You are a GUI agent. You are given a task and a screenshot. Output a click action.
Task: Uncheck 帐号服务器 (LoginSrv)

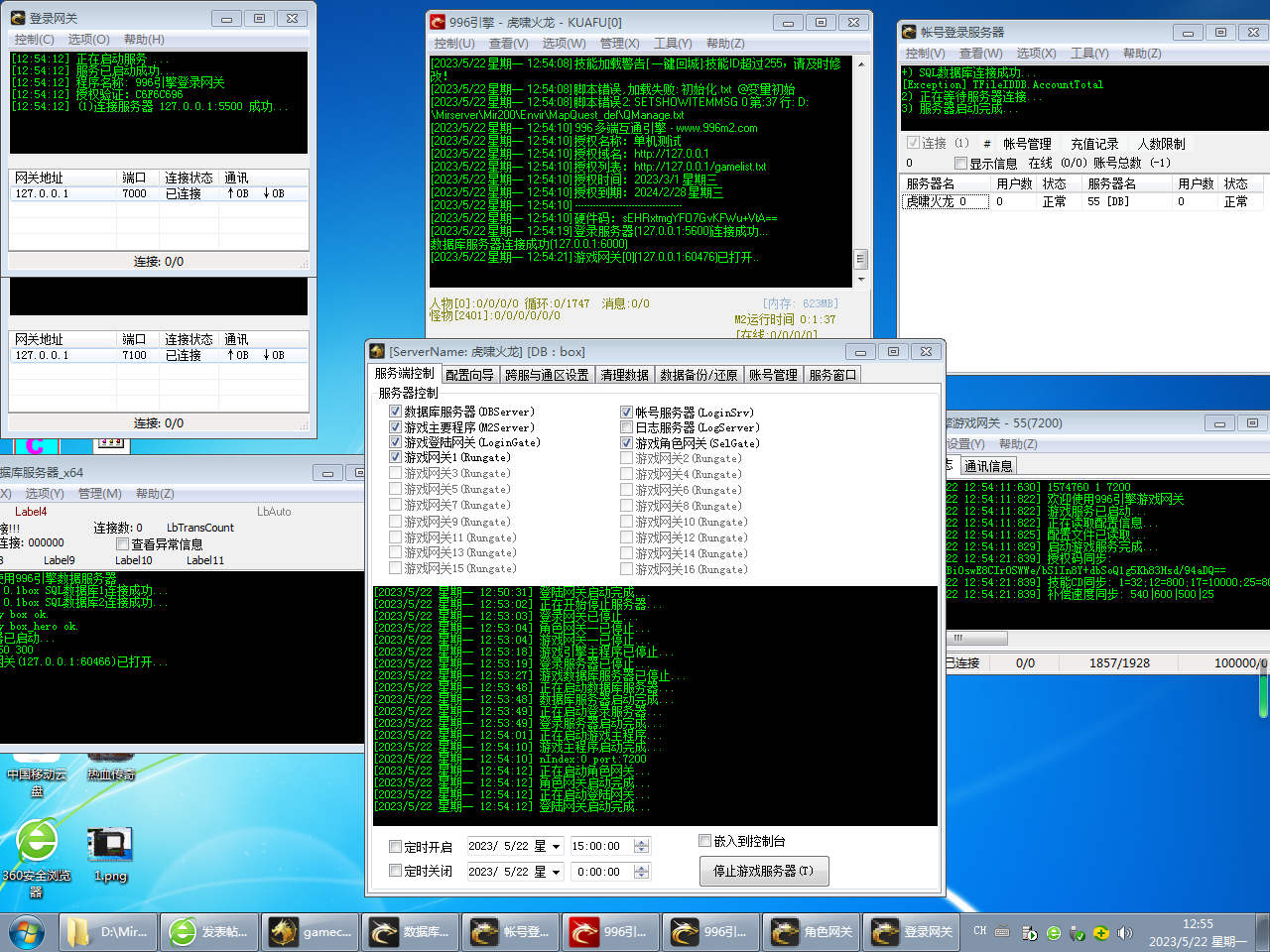[x=626, y=412]
